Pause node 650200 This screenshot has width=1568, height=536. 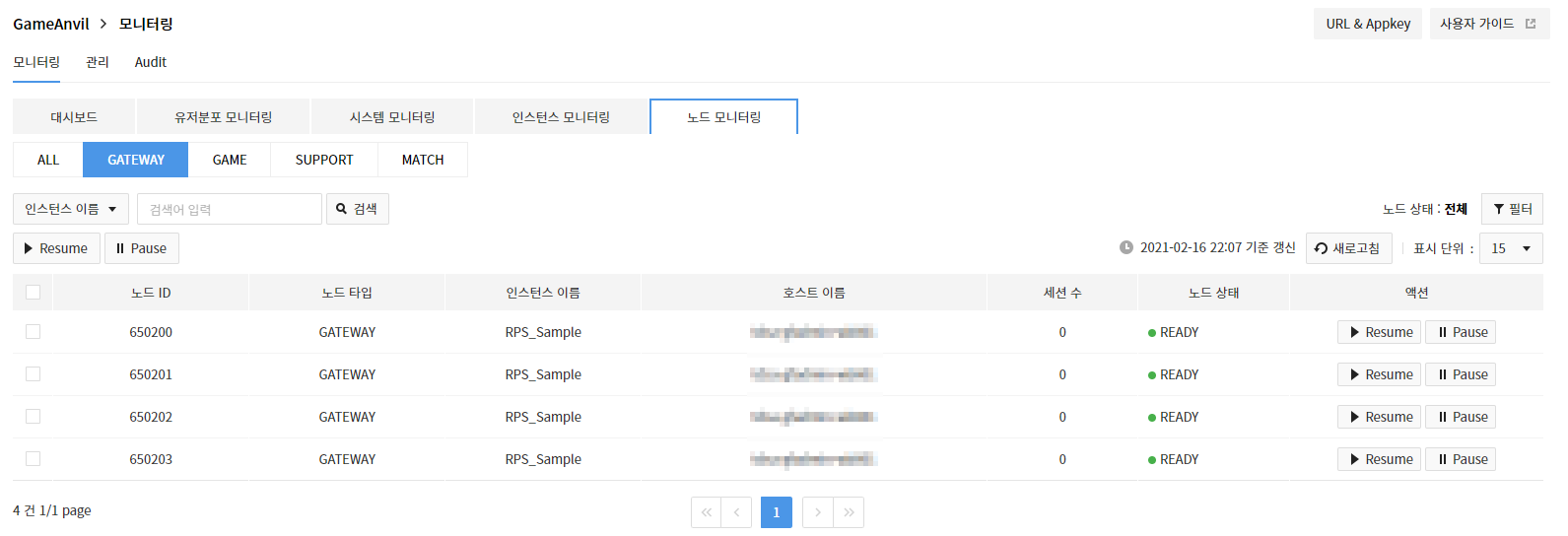(1461, 332)
